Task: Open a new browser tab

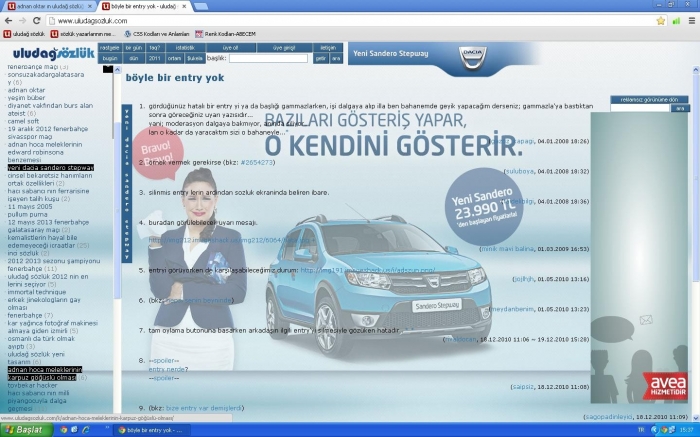Action: [201, 6]
